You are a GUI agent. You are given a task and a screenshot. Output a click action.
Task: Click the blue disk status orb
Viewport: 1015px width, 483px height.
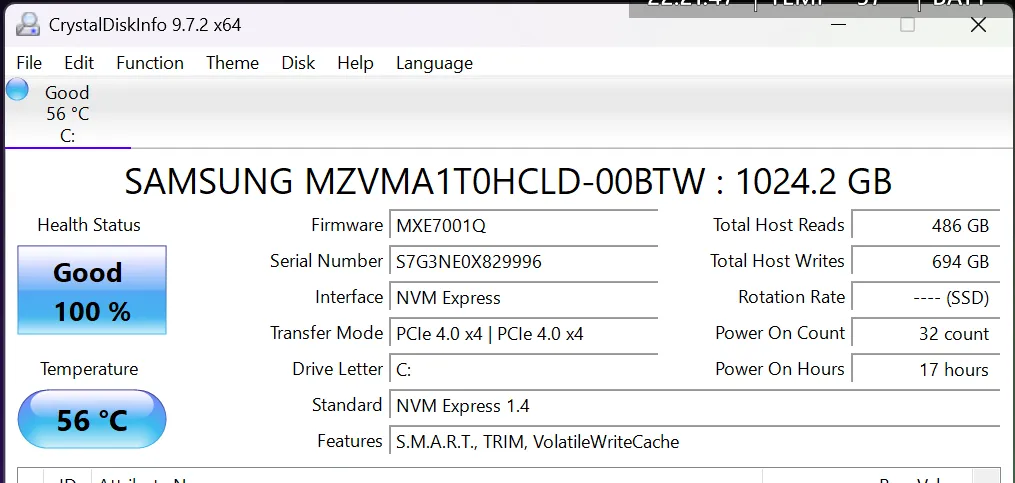click(17, 90)
